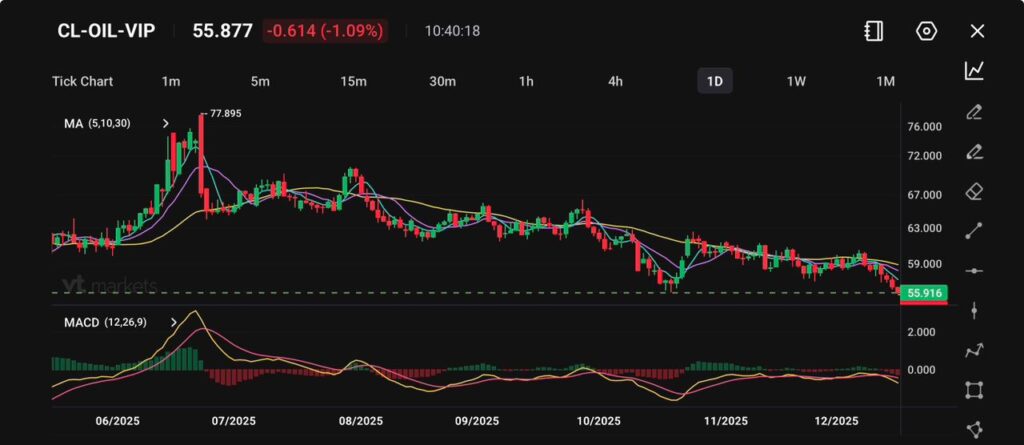Select the 1W timeframe
Screen dimensions: 1024x445
pyautogui.click(x=796, y=81)
